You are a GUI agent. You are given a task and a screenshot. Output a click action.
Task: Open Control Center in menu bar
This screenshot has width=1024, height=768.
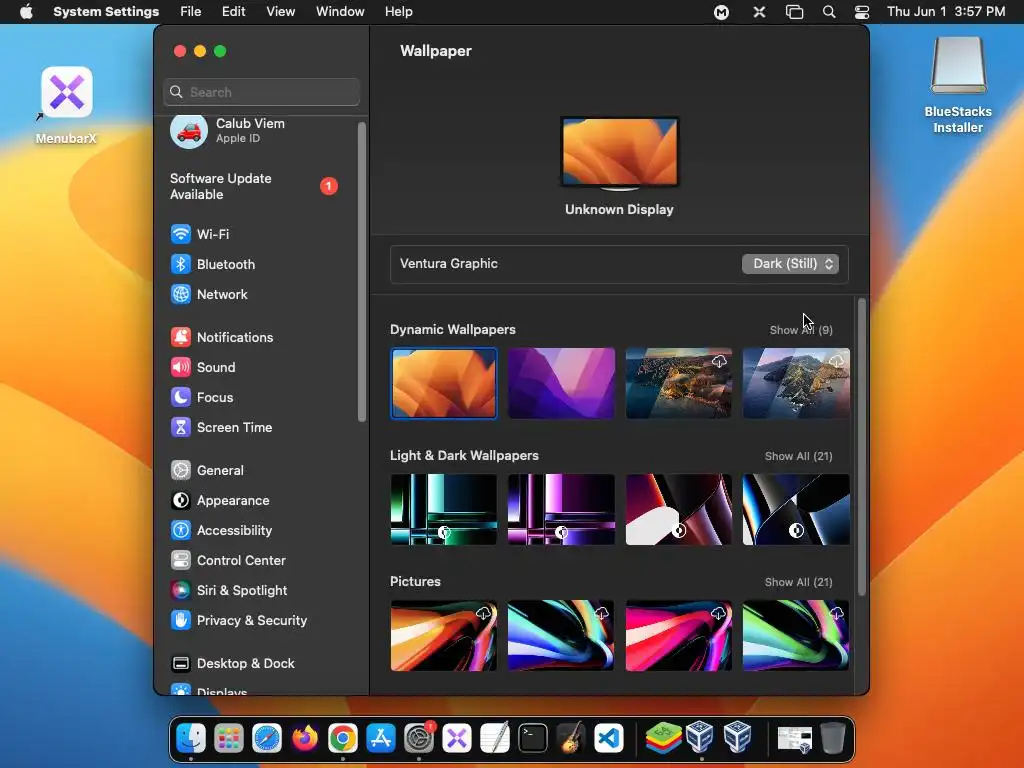pos(862,12)
